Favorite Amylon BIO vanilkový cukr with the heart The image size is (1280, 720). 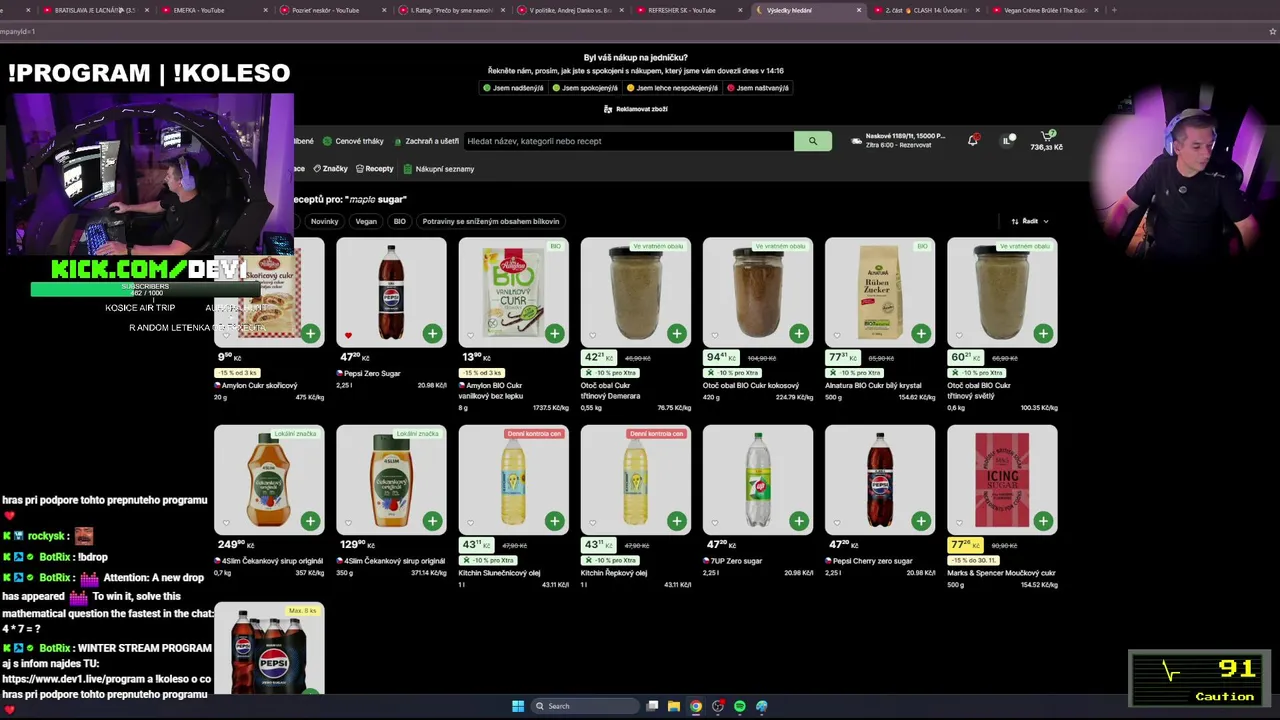pyautogui.click(x=470, y=336)
